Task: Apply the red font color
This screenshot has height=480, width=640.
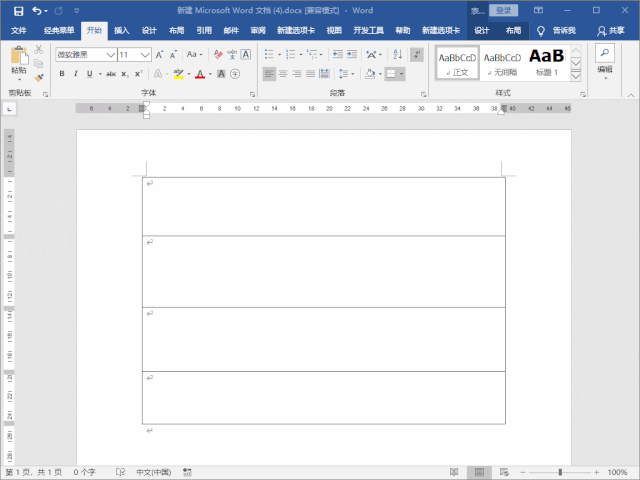Action: [x=200, y=74]
